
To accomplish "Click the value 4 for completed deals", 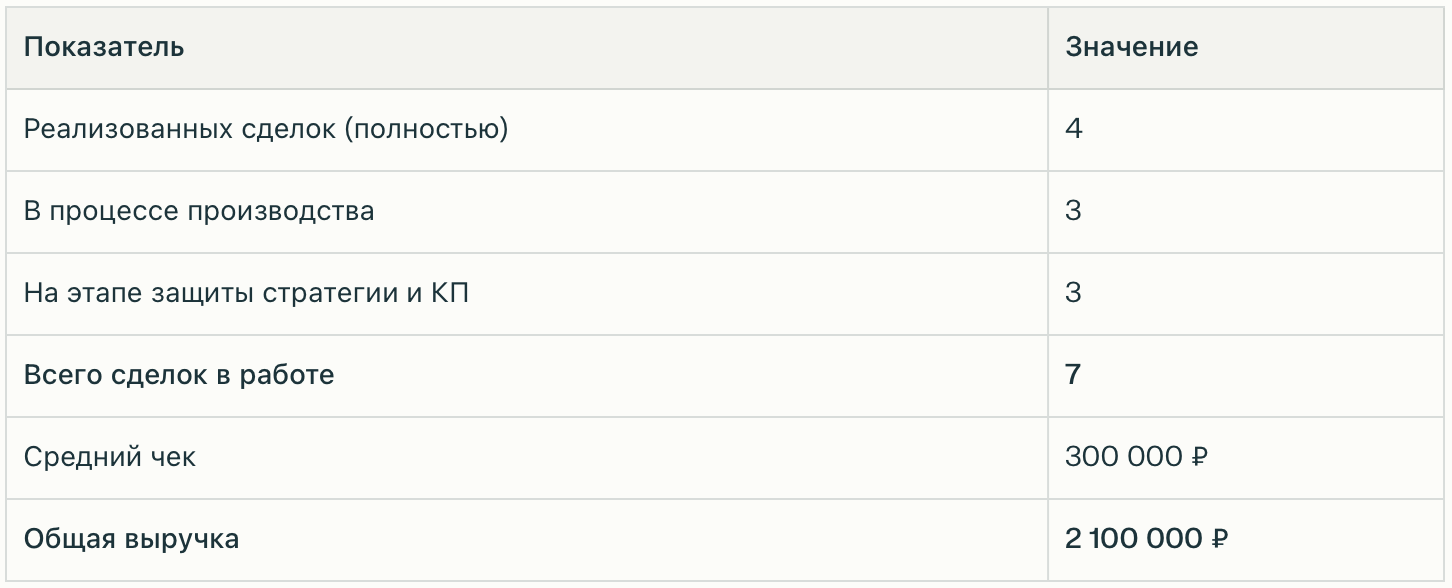I will [1074, 129].
